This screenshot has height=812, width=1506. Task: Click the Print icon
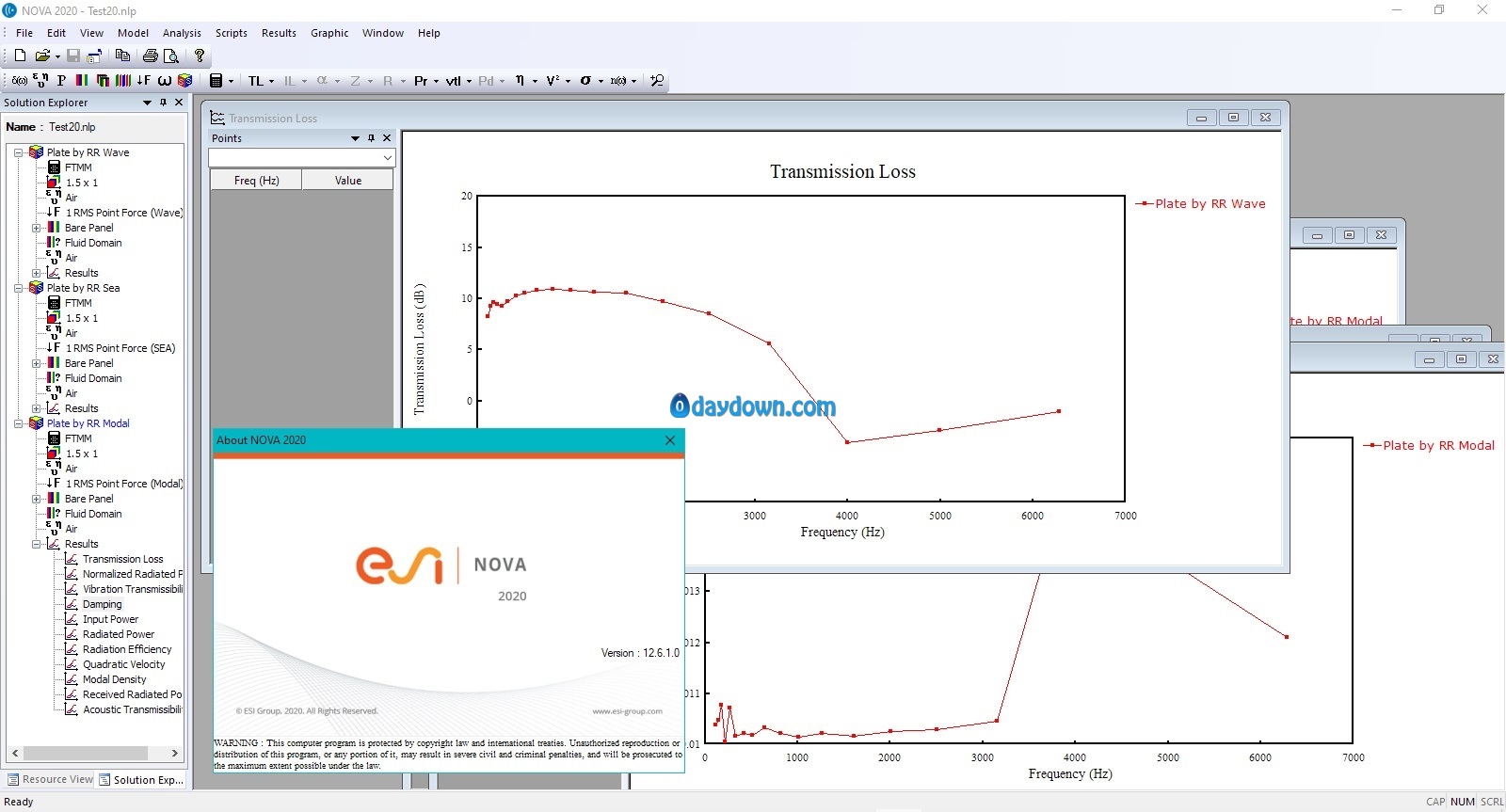tap(150, 56)
